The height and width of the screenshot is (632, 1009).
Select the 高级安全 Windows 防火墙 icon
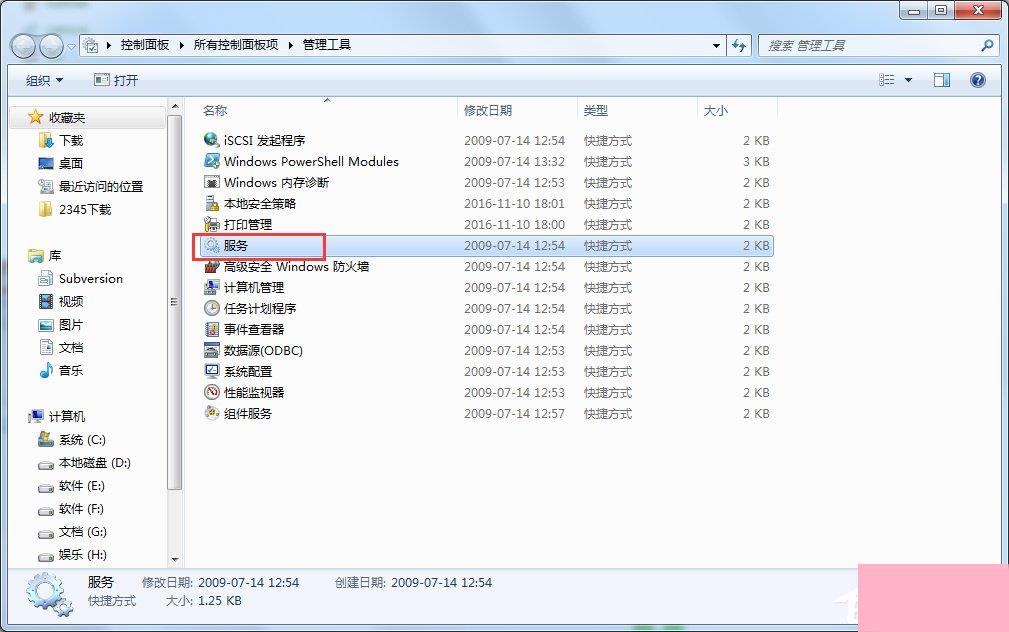point(212,266)
